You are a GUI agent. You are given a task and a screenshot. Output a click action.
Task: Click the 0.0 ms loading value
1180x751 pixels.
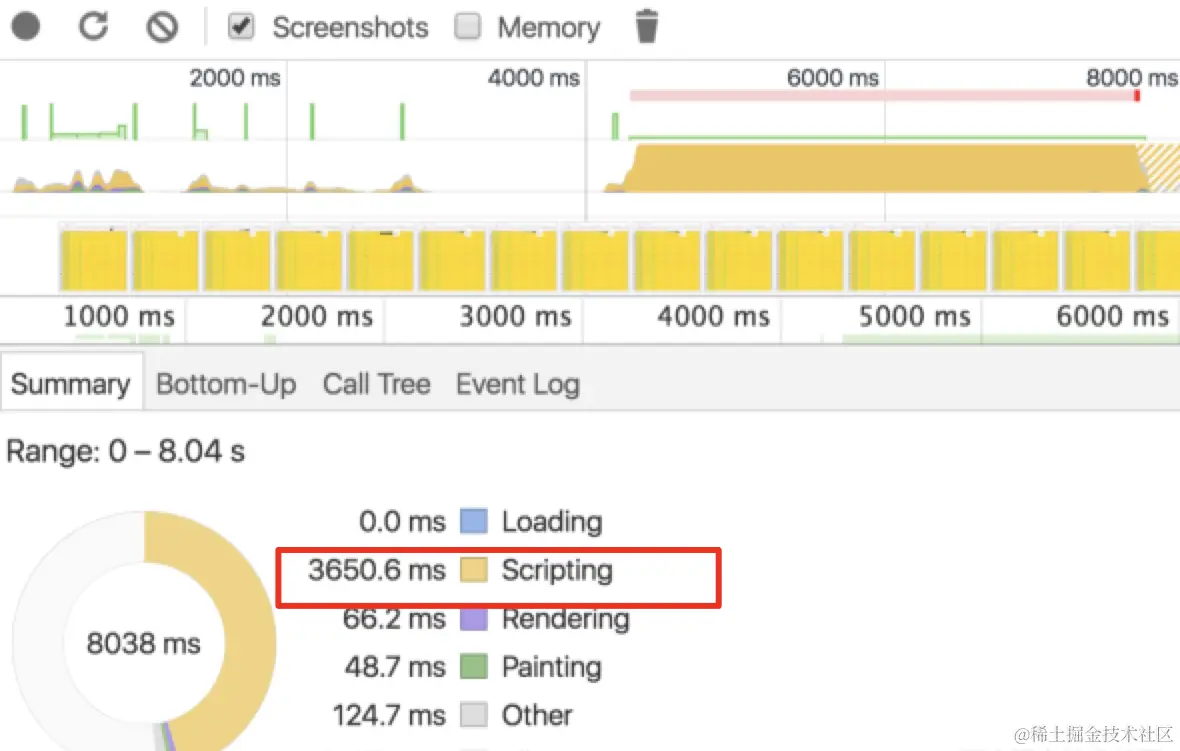[402, 521]
